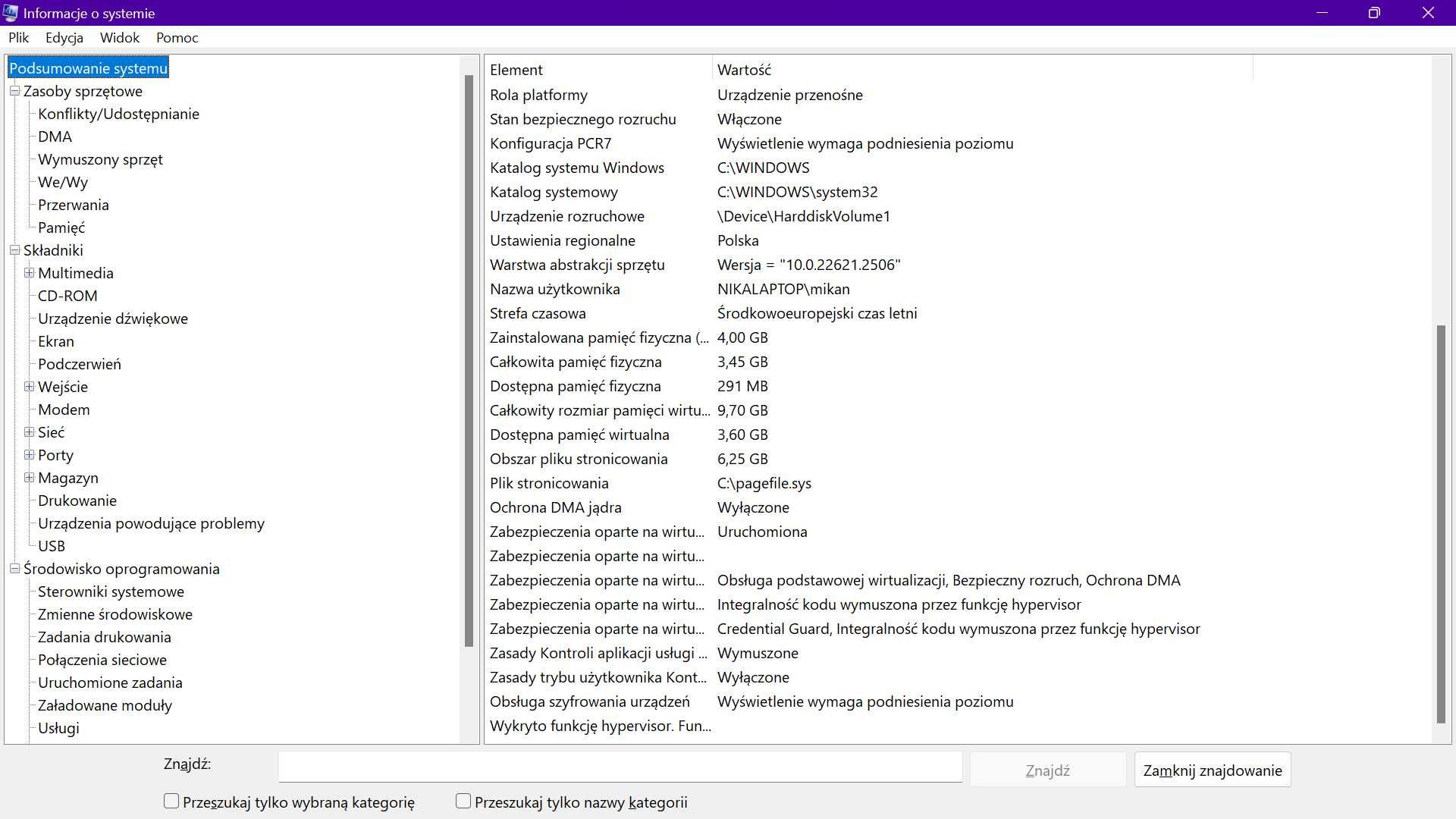Click the Znajdź search text field
Screen dimensions: 1456x819
coord(620,767)
